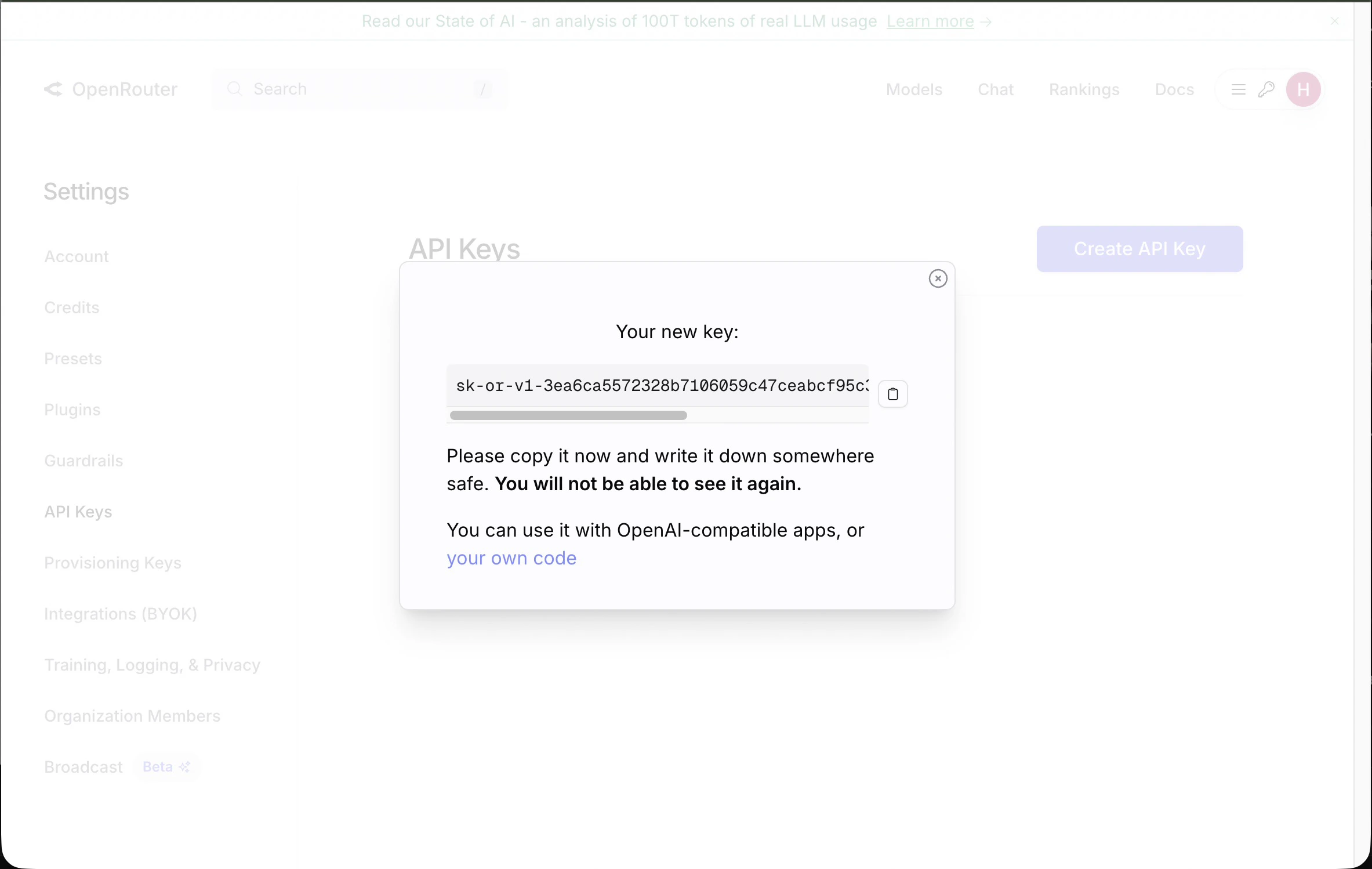Open Provisioning Keys settings section
1372x869 pixels.
pos(112,563)
